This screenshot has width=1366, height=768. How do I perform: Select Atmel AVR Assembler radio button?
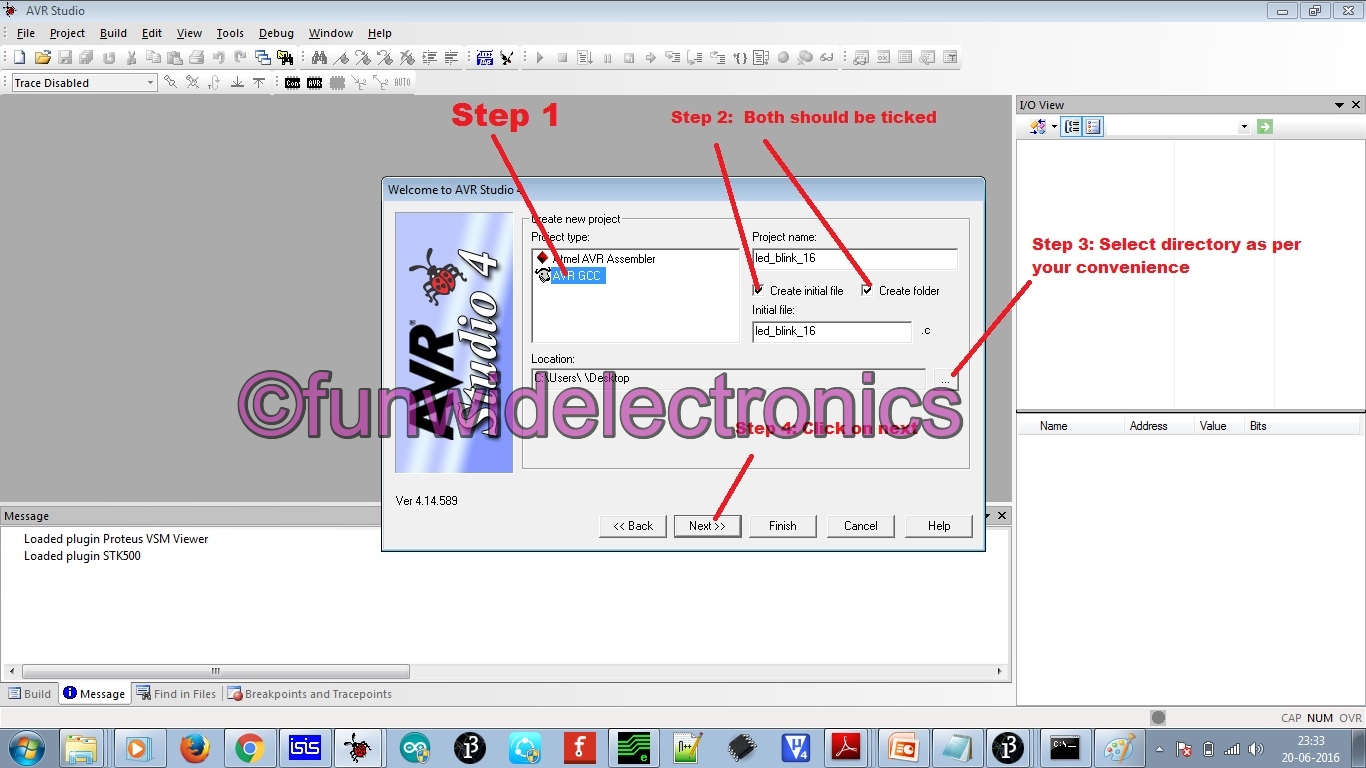[543, 257]
